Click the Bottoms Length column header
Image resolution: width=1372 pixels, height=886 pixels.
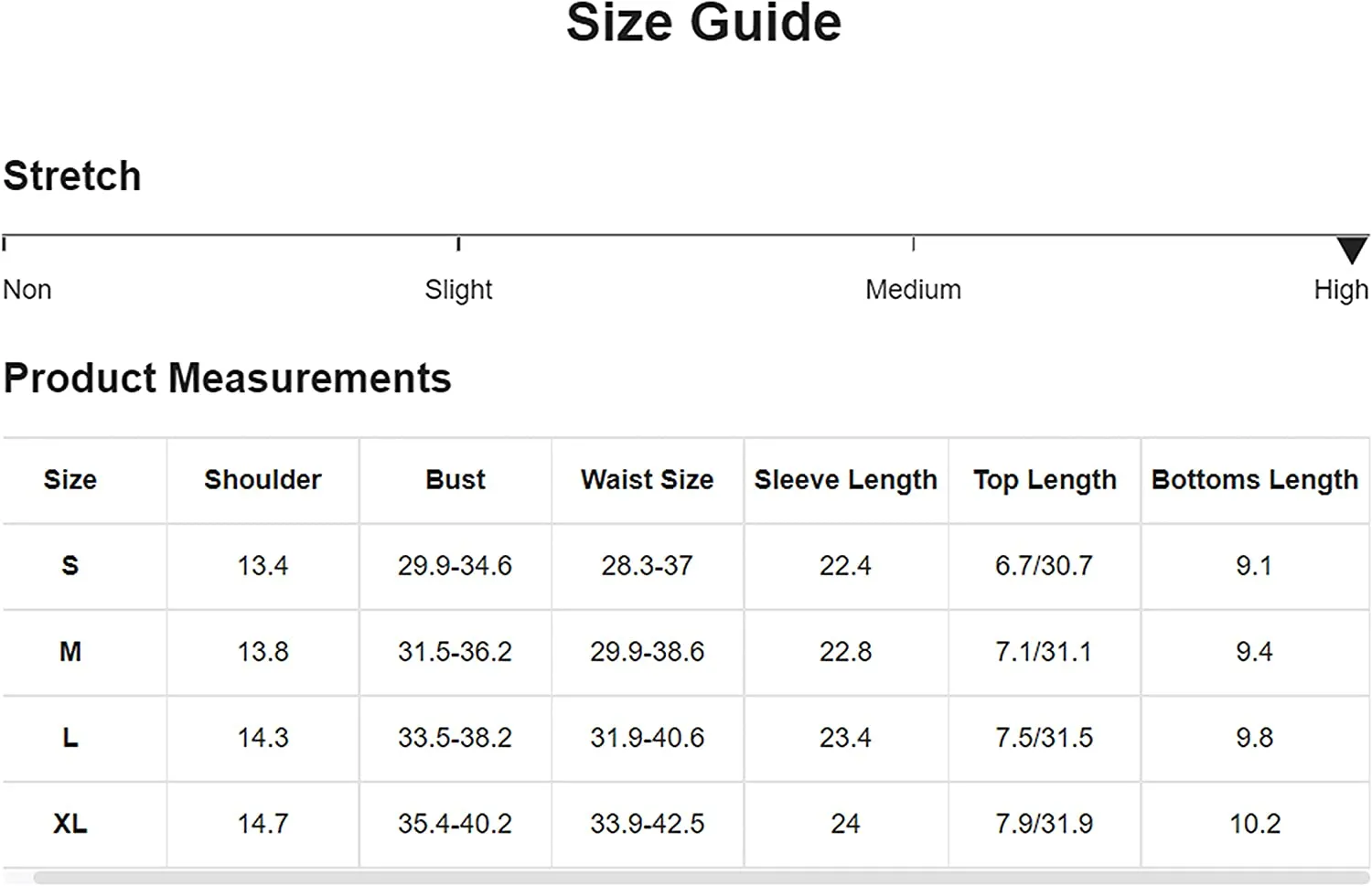pyautogui.click(x=1255, y=480)
